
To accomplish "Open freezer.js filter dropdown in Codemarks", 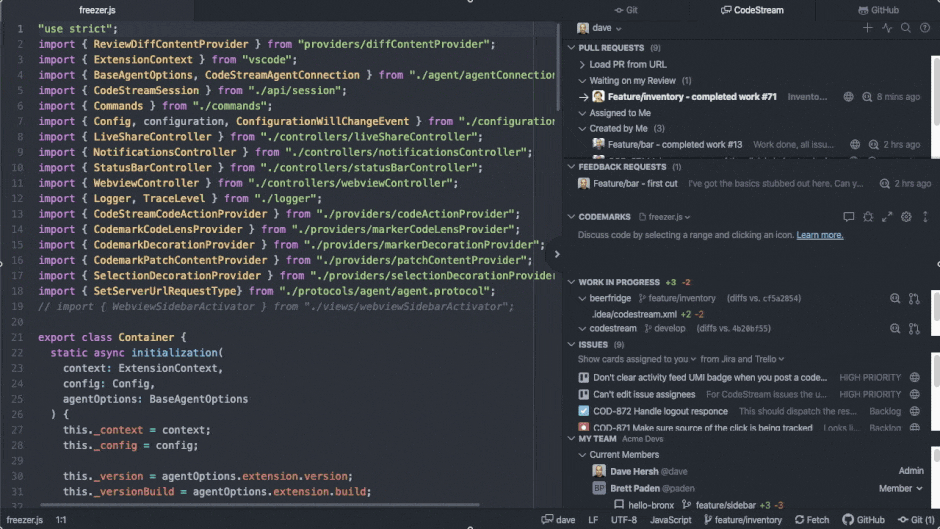I will (665, 217).
